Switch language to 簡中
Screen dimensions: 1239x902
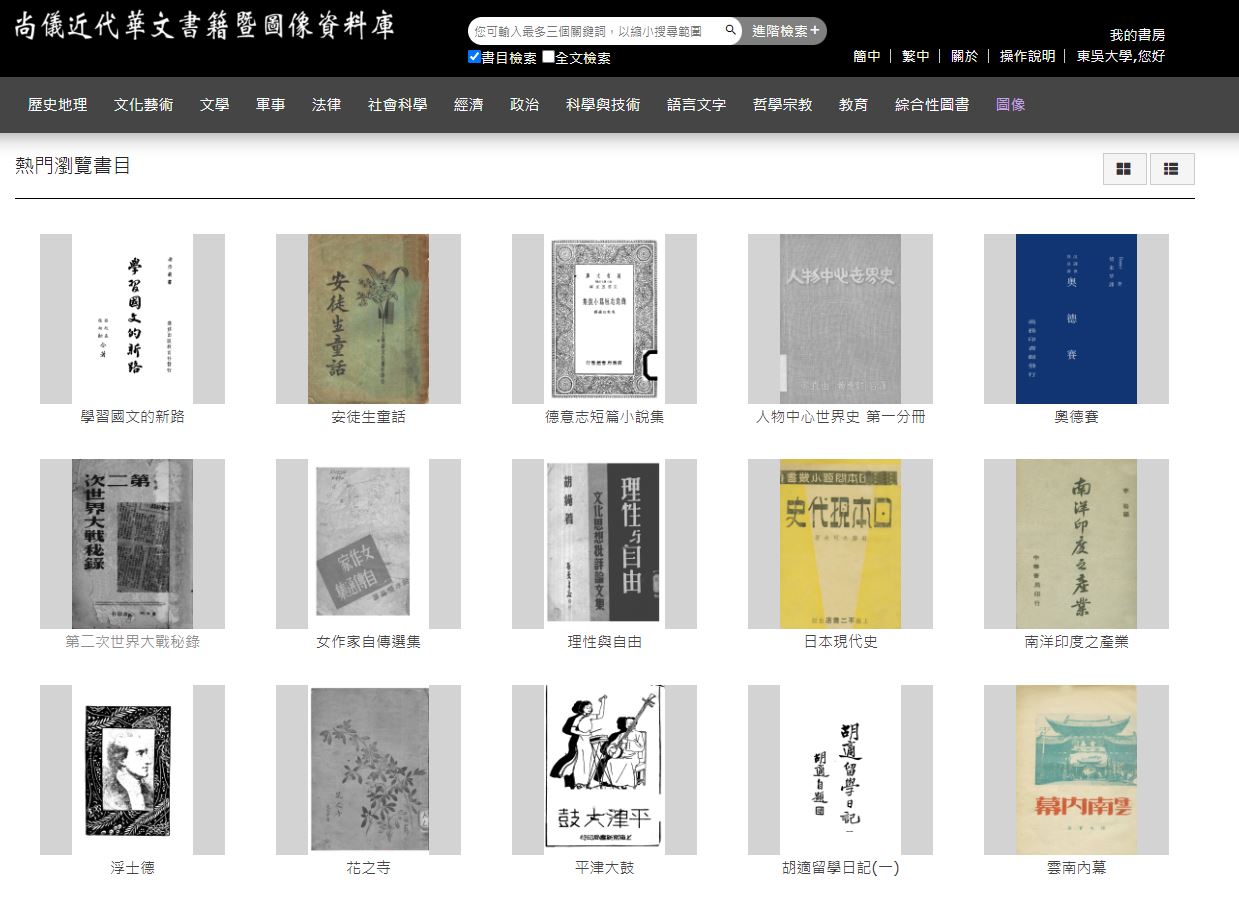(x=866, y=56)
